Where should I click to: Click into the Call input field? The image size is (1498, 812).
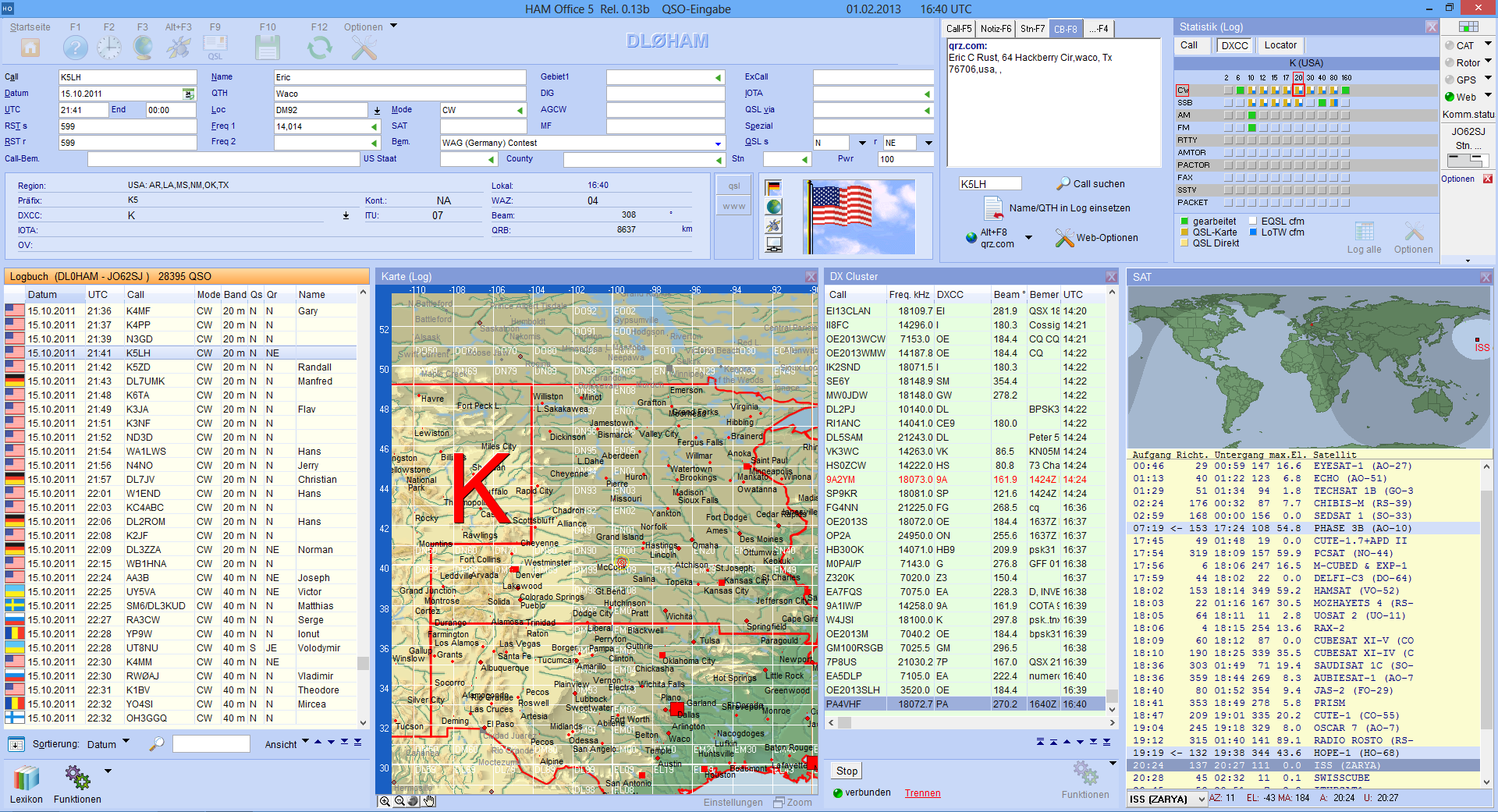pos(127,77)
